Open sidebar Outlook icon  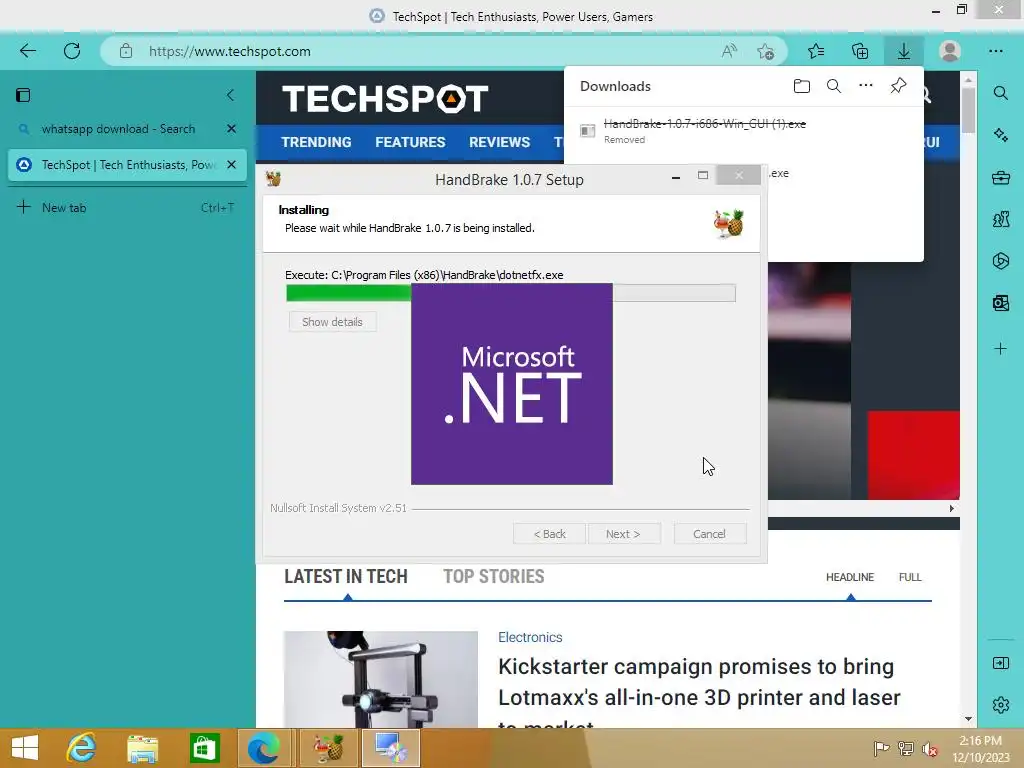1000,302
